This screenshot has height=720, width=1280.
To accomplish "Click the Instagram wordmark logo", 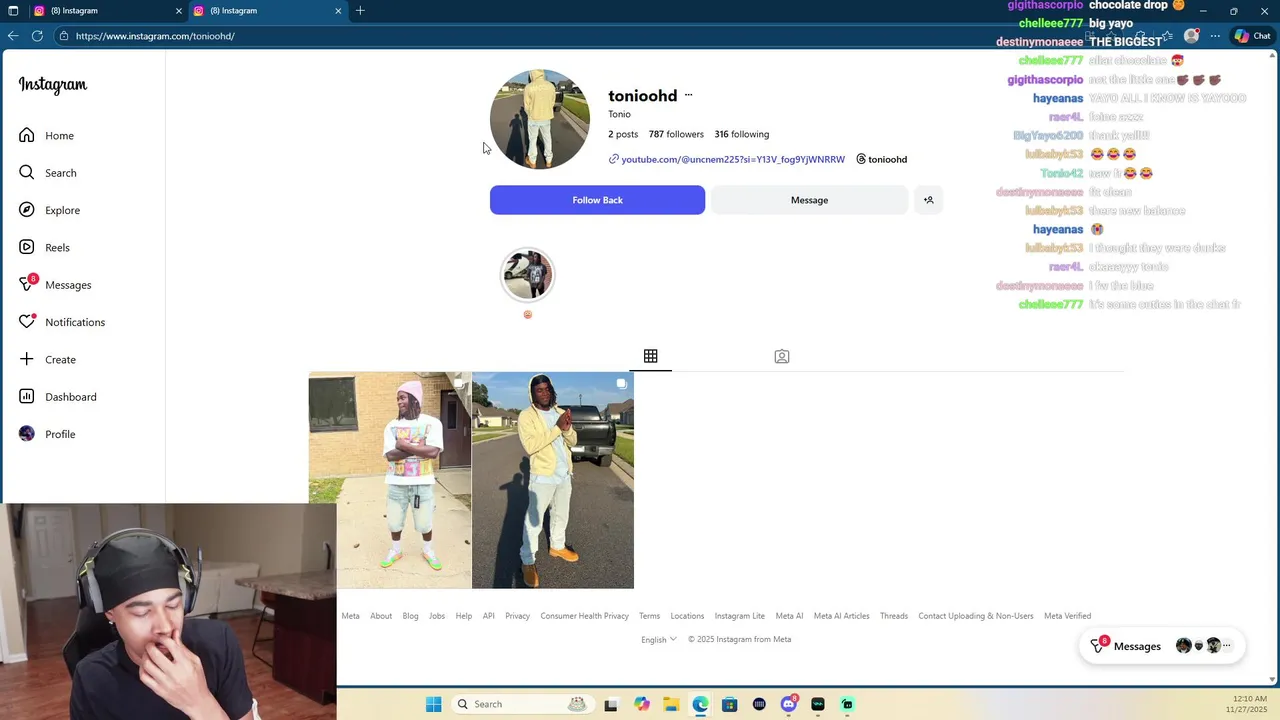I will [x=53, y=85].
